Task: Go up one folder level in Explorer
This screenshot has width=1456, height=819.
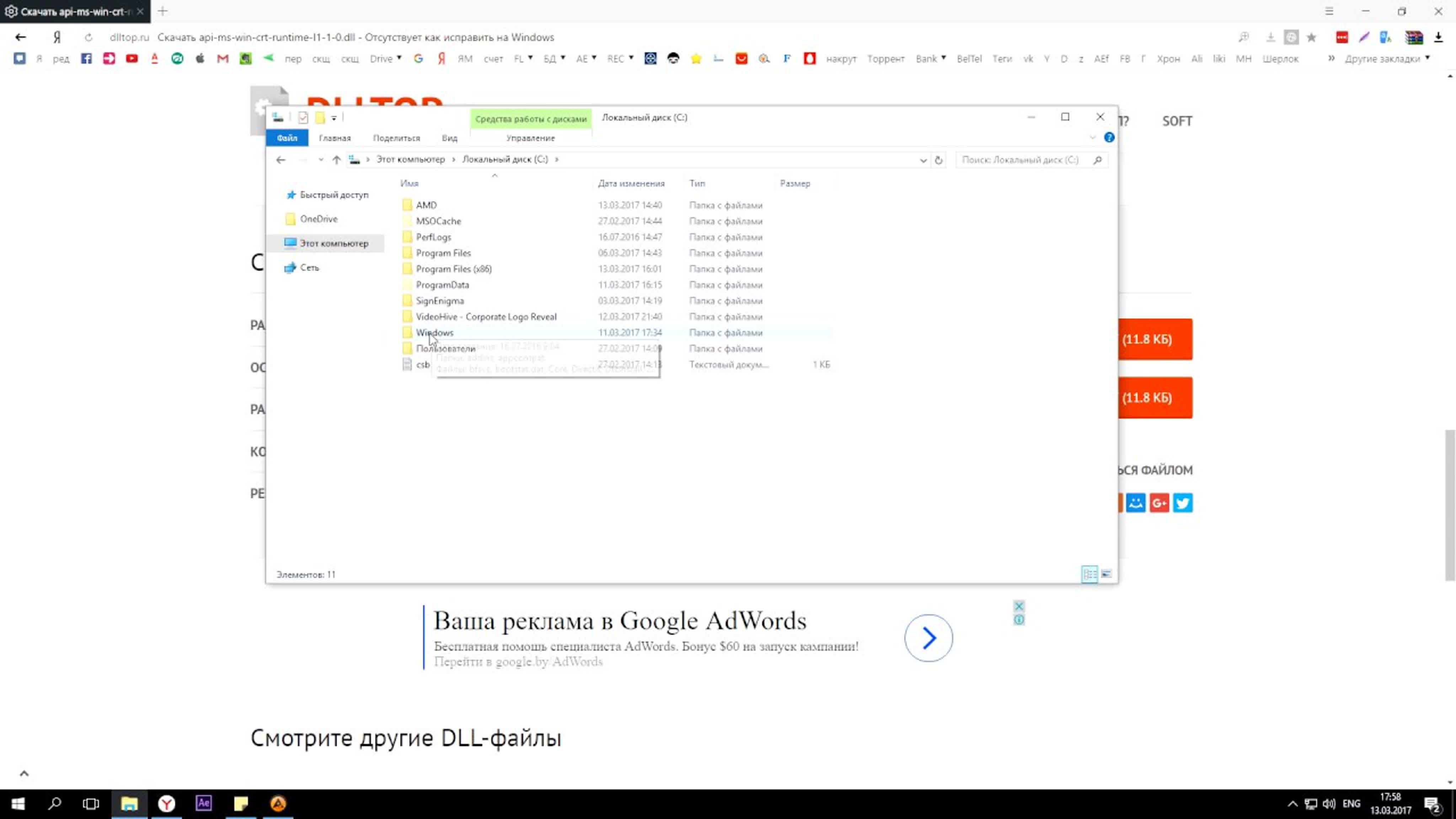Action: pos(336,160)
